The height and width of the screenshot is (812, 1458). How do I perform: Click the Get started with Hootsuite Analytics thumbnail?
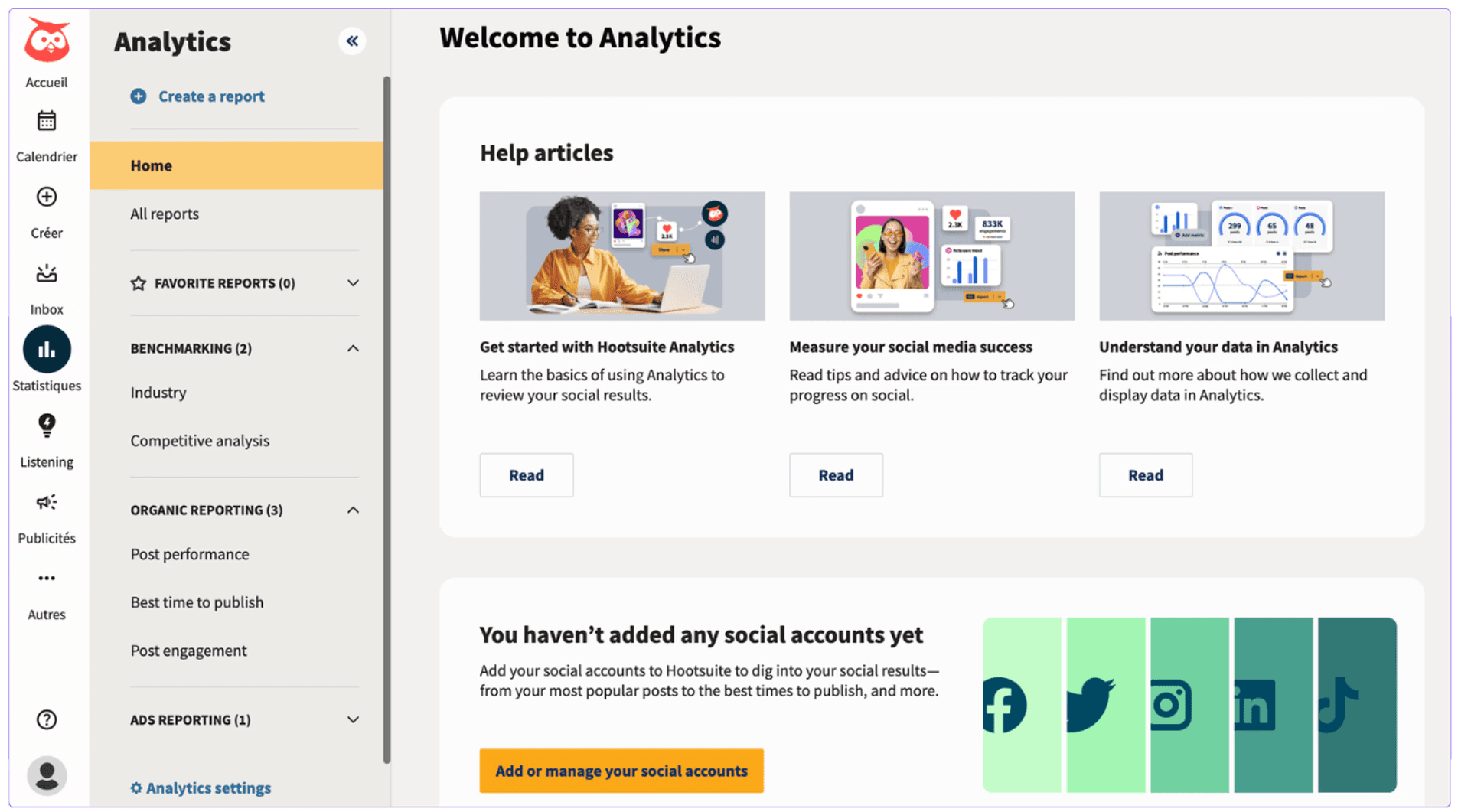tap(622, 256)
